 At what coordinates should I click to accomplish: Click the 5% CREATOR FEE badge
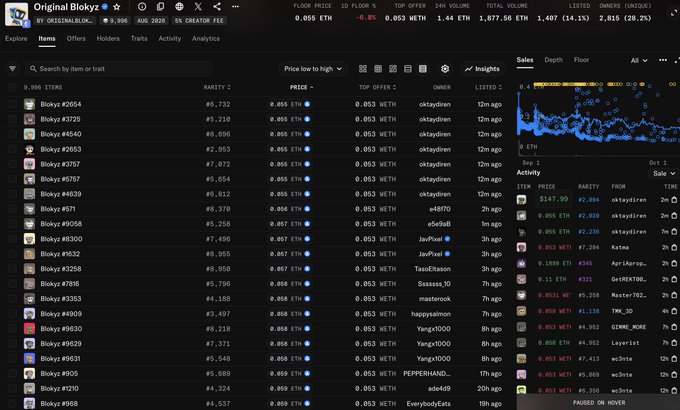pyautogui.click(x=199, y=20)
